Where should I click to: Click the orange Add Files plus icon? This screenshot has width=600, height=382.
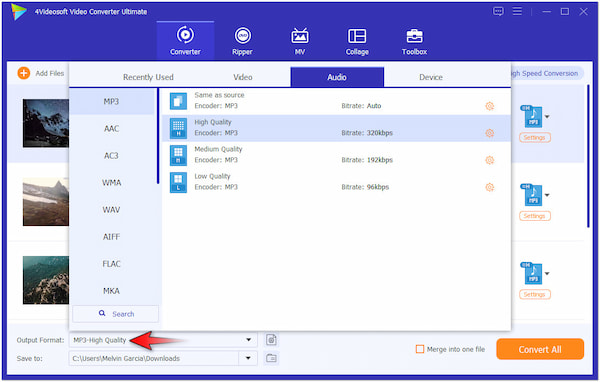click(x=24, y=73)
